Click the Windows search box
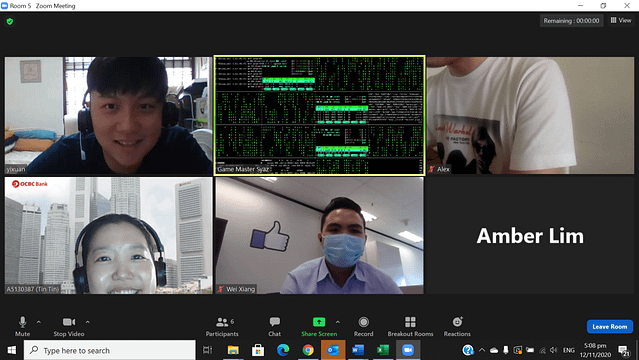The image size is (639, 360). click(110, 350)
